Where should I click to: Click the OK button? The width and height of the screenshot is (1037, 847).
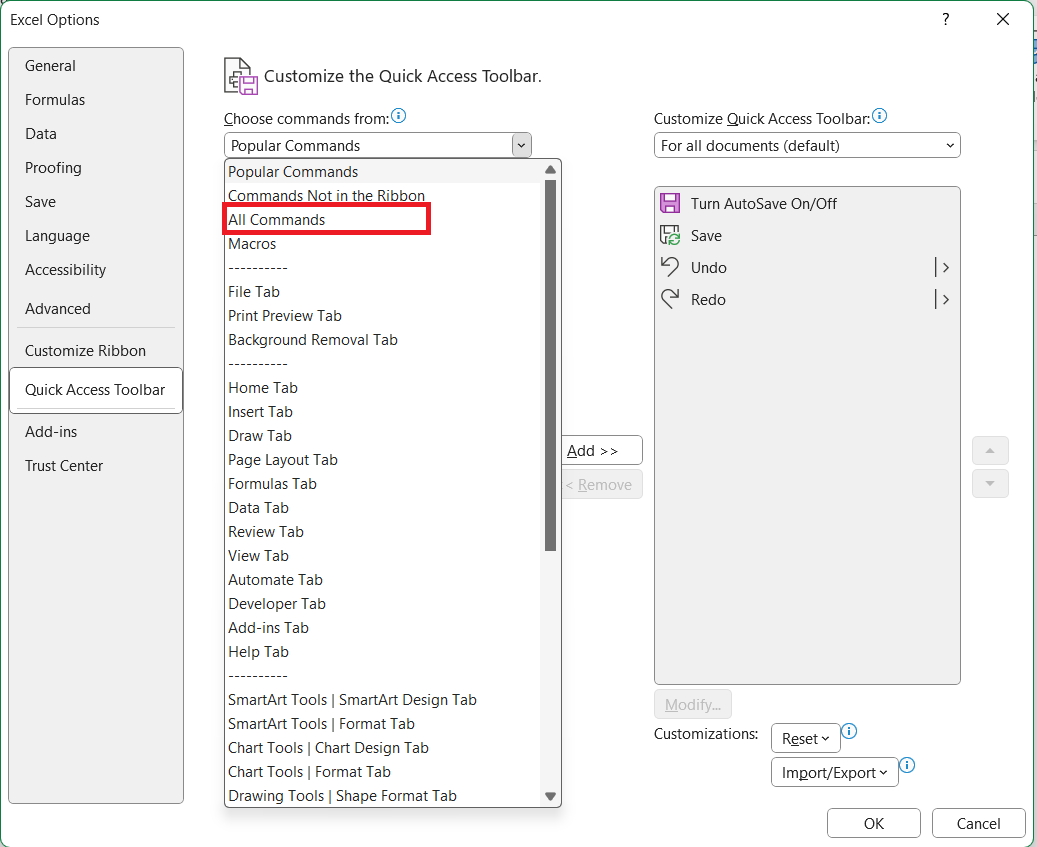click(x=874, y=823)
